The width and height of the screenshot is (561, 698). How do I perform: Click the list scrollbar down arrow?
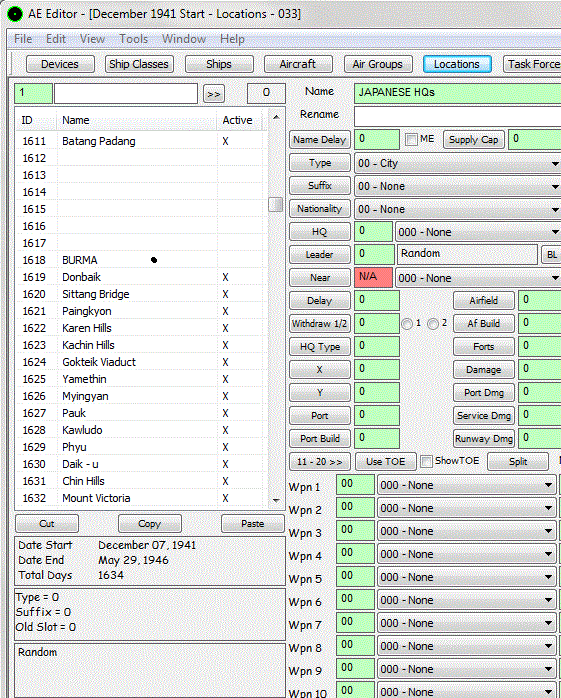[x=276, y=500]
